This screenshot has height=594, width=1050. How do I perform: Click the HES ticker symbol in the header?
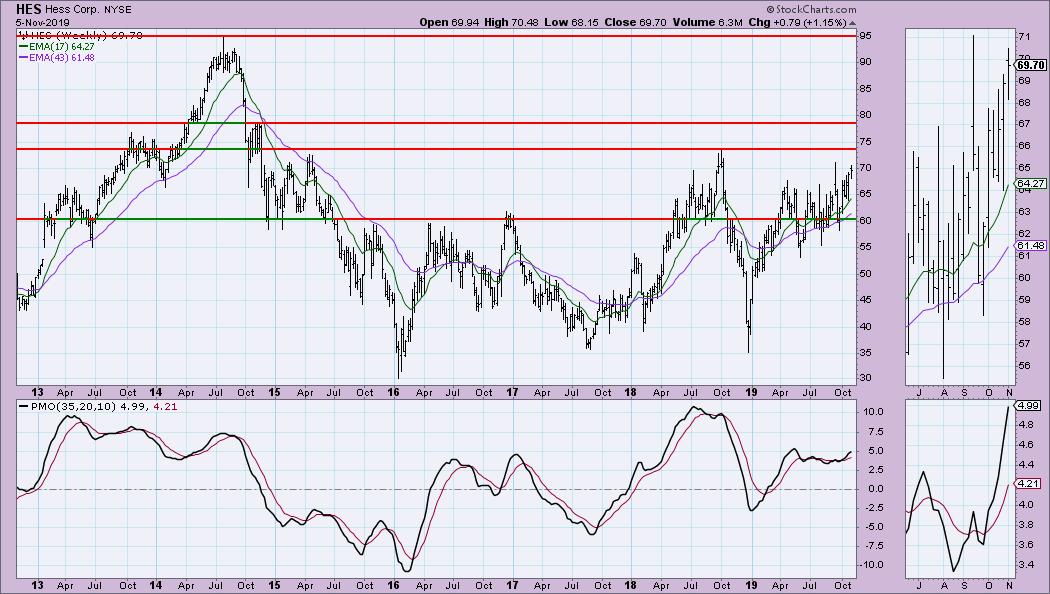pos(29,9)
